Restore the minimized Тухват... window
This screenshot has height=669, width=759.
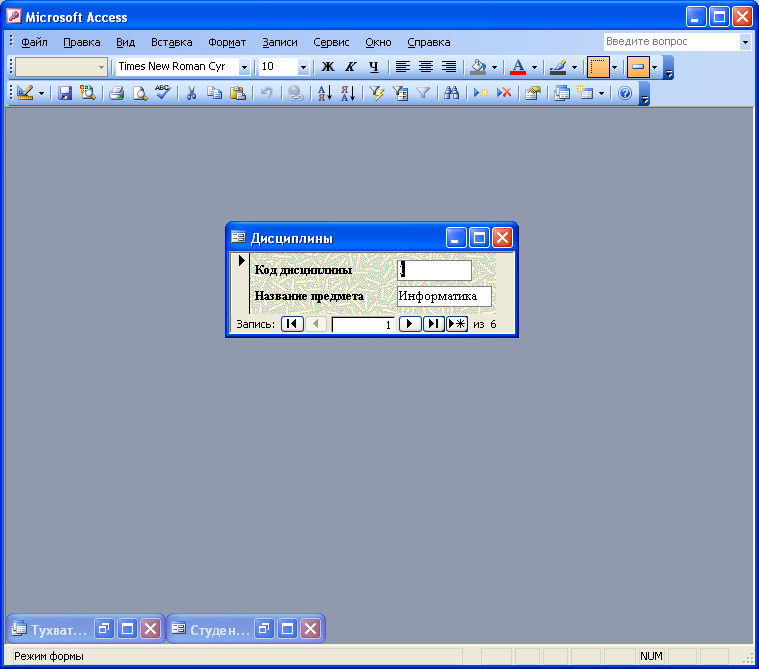104,629
